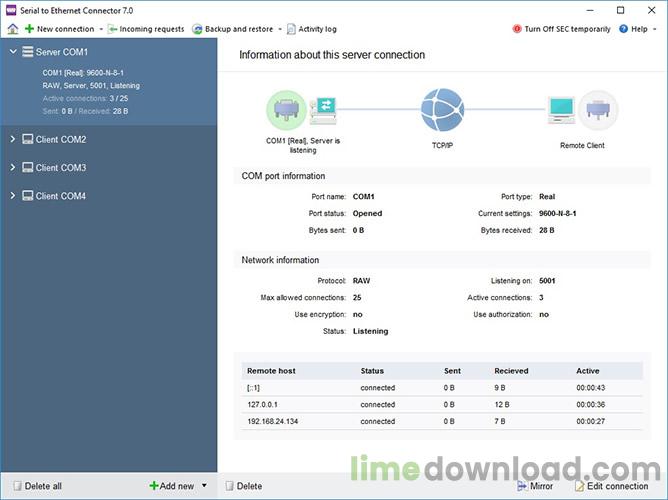Expand the Client COM4 node
Screen dimensions: 668x500
13,195
